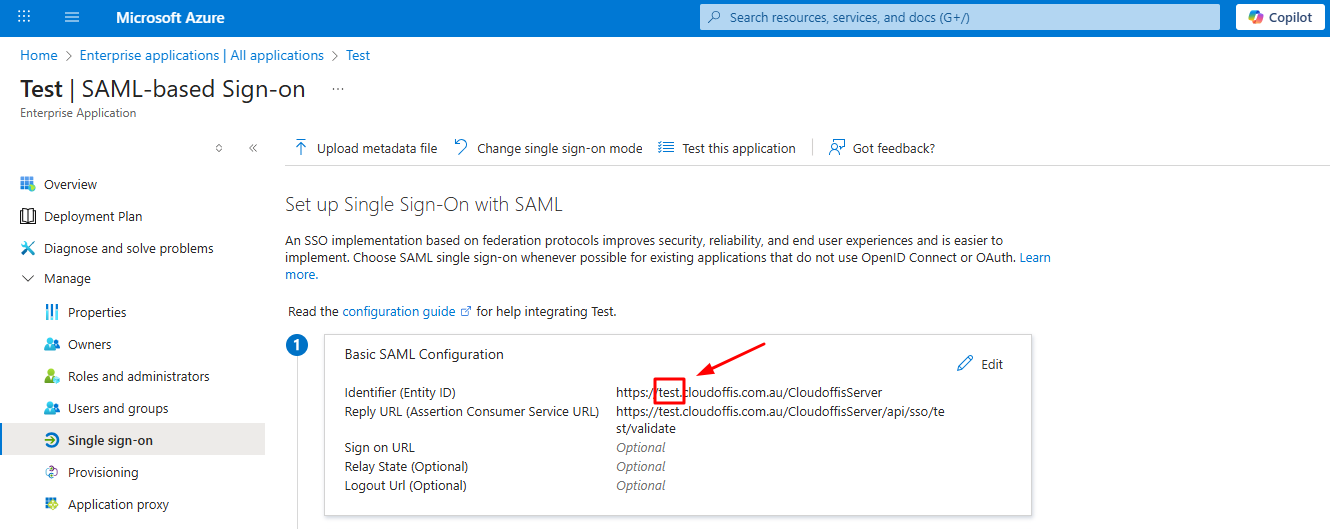Open Diagnose and solve problems
This screenshot has height=529, width=1330.
tap(128, 249)
